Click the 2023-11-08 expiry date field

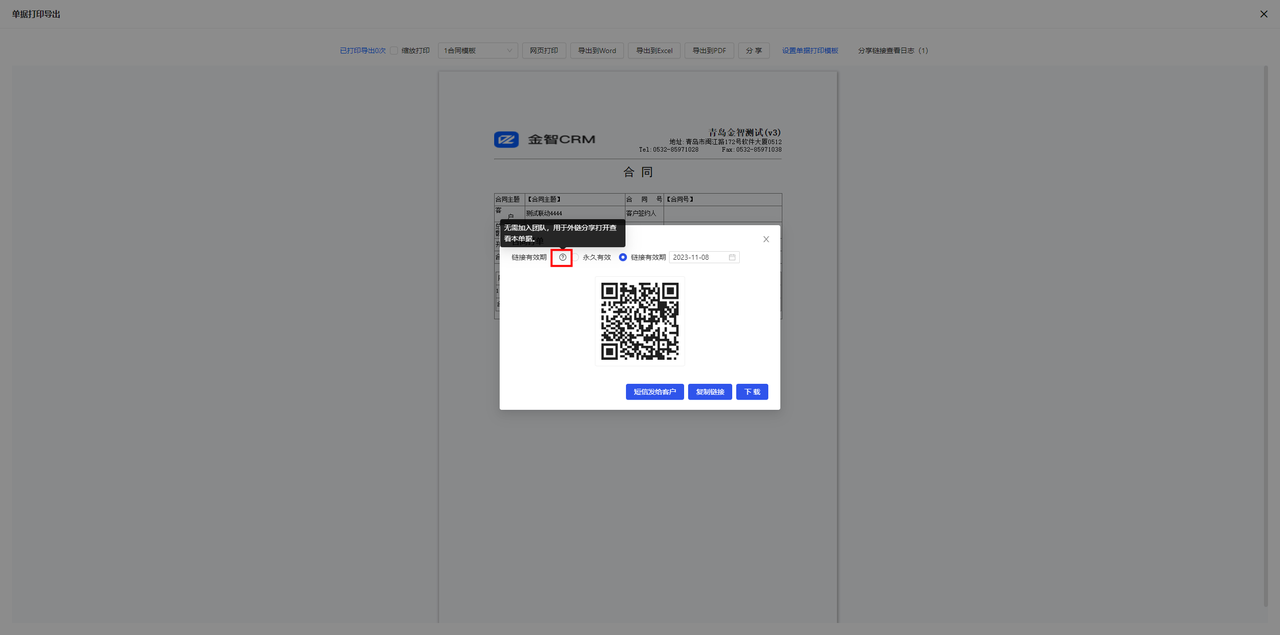click(704, 257)
